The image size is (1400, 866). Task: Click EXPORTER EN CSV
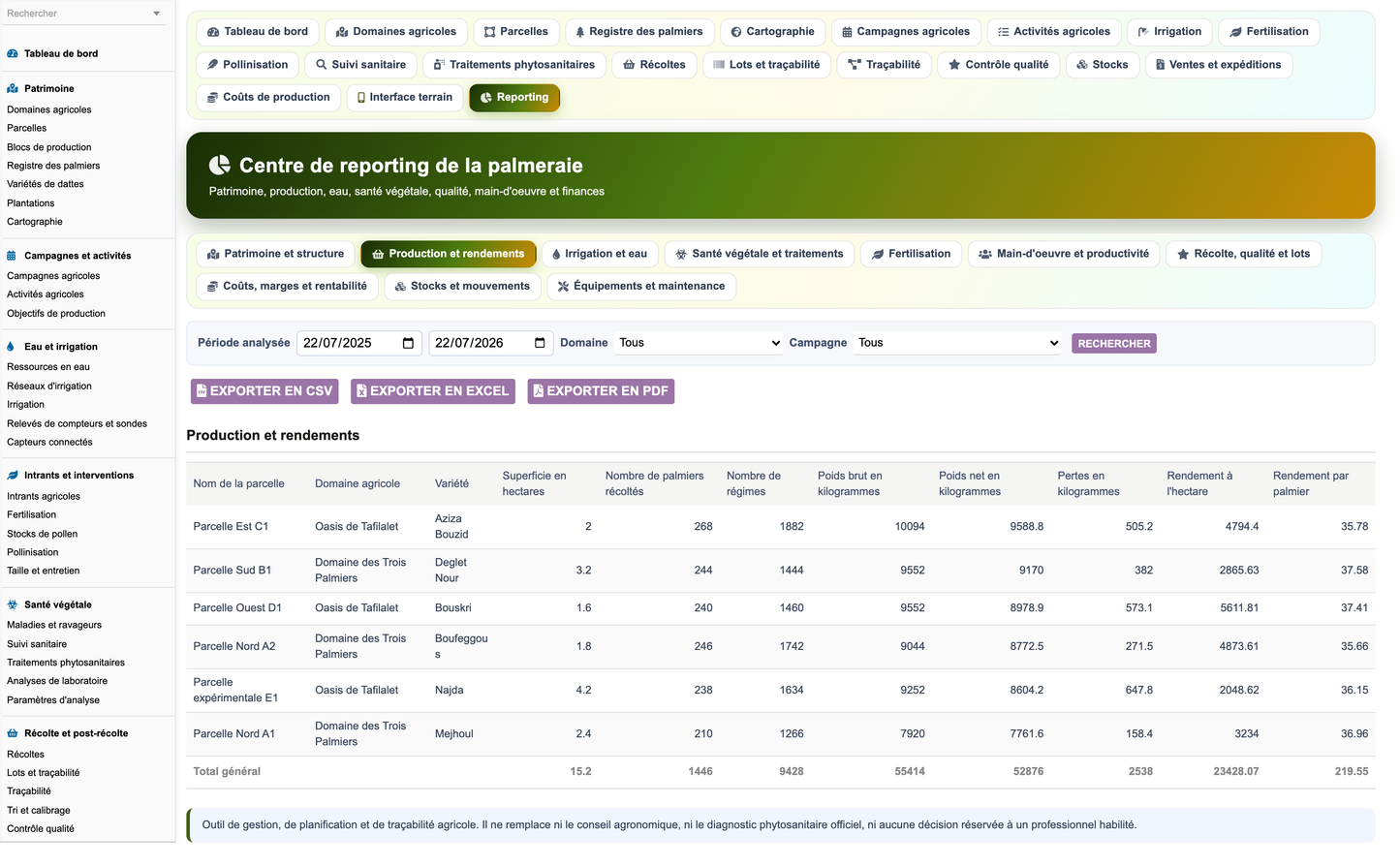[x=264, y=391]
